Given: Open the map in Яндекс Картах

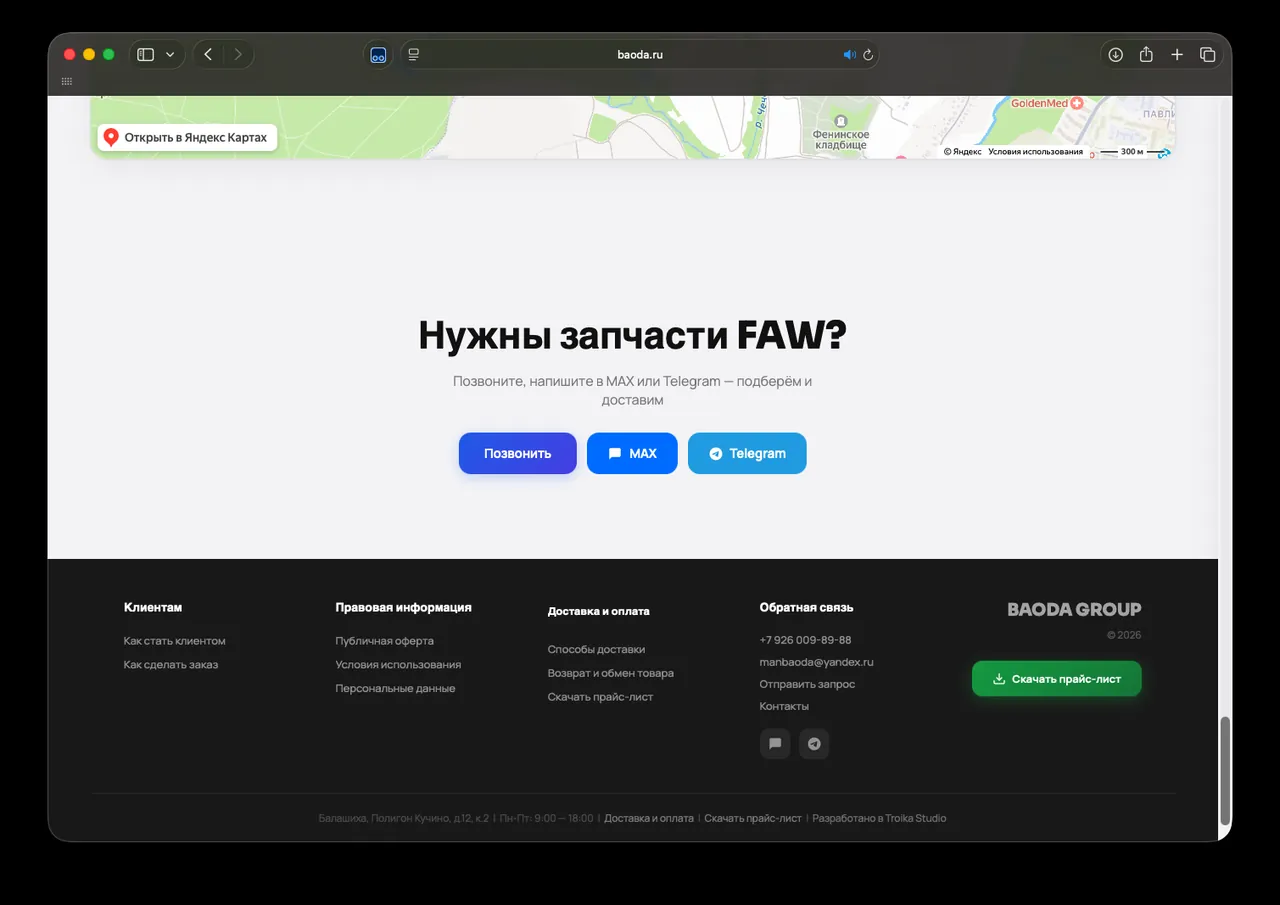Looking at the screenshot, I should (x=187, y=137).
